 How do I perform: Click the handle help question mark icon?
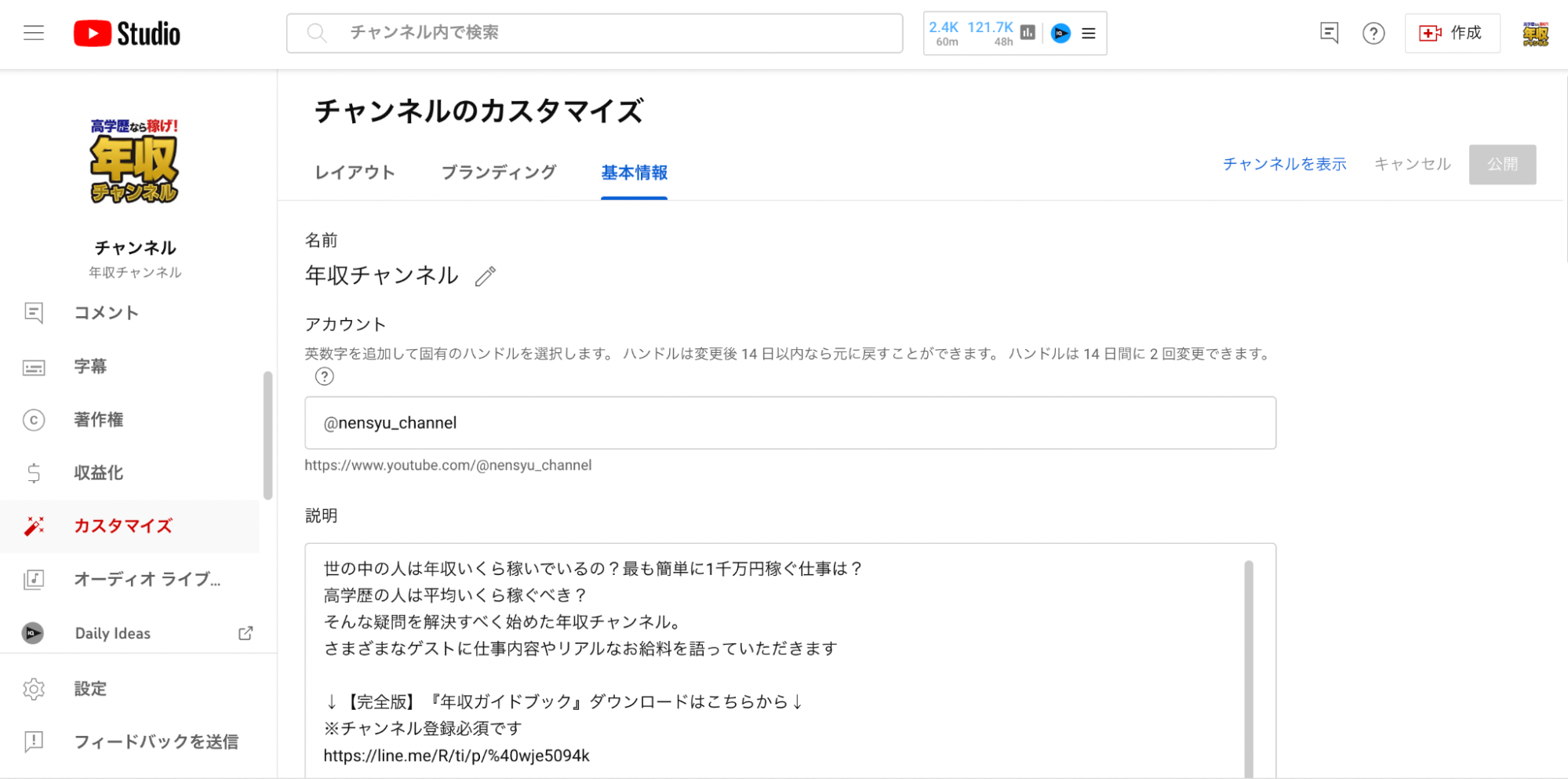[324, 377]
